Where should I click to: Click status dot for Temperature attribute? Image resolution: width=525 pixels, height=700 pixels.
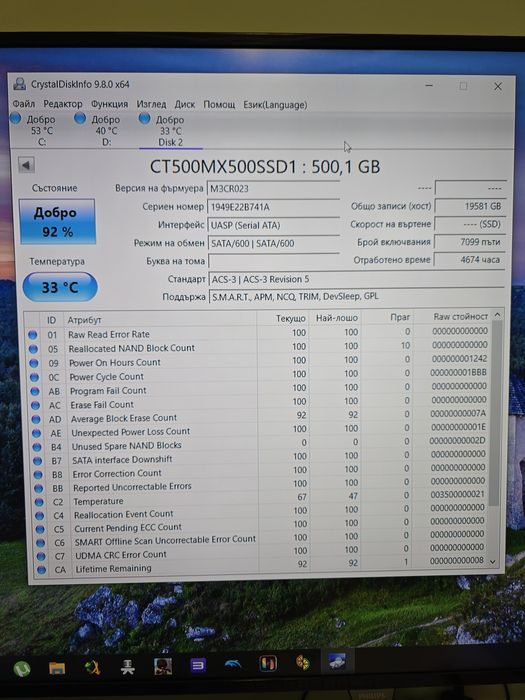pyautogui.click(x=39, y=502)
